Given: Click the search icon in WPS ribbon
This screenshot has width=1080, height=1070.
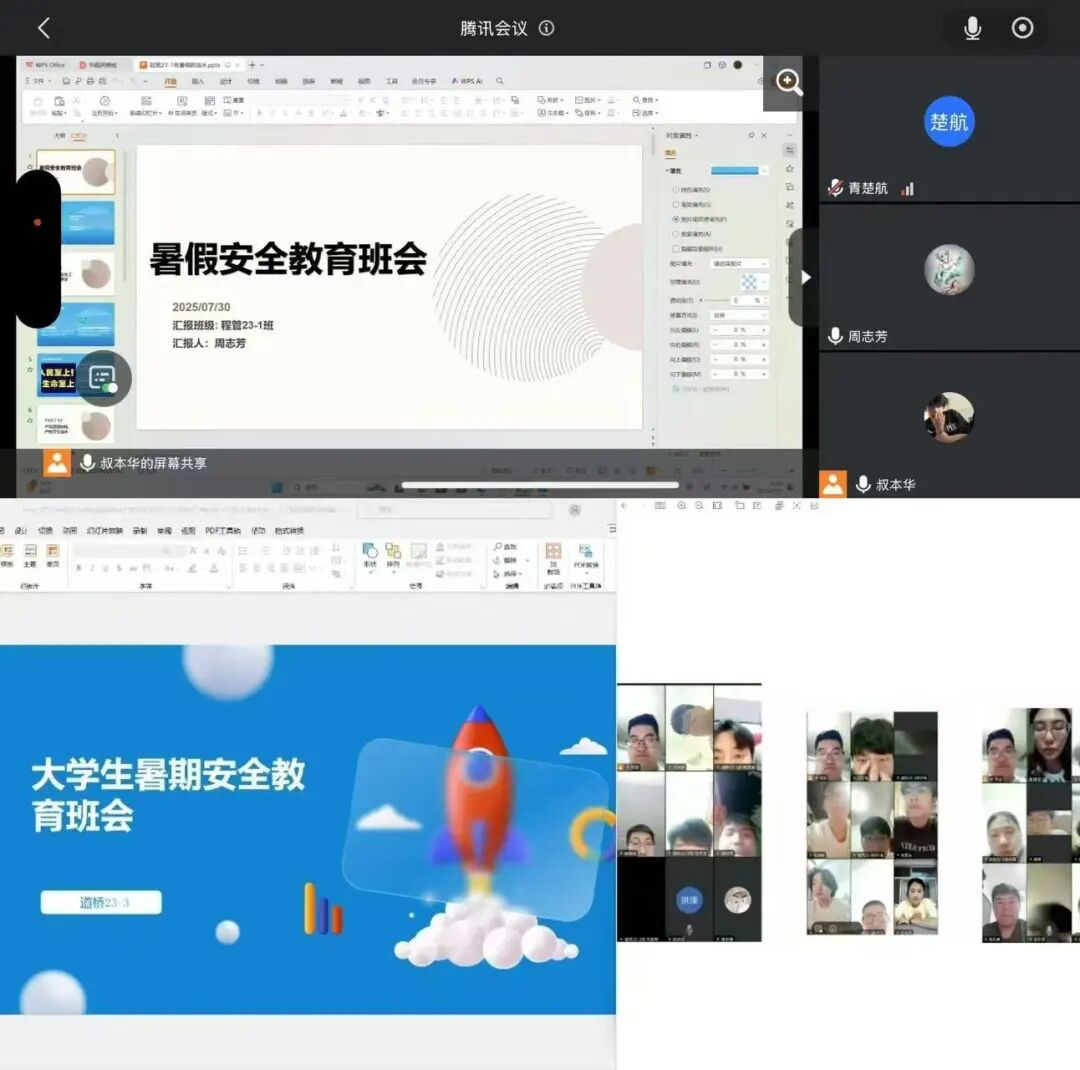Looking at the screenshot, I should [500, 81].
